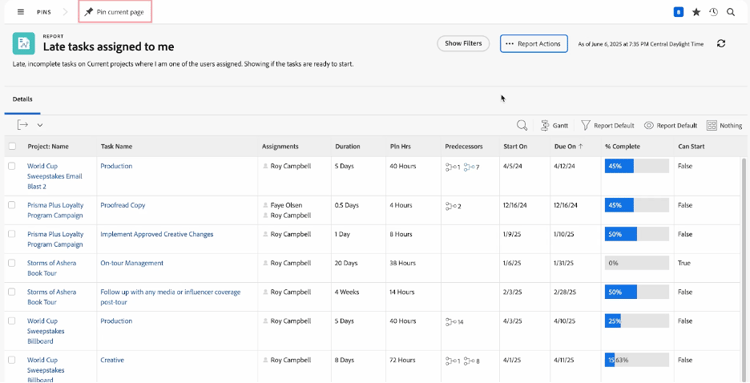Check the Follow up with media row
The image size is (750, 383).
coord(12,292)
